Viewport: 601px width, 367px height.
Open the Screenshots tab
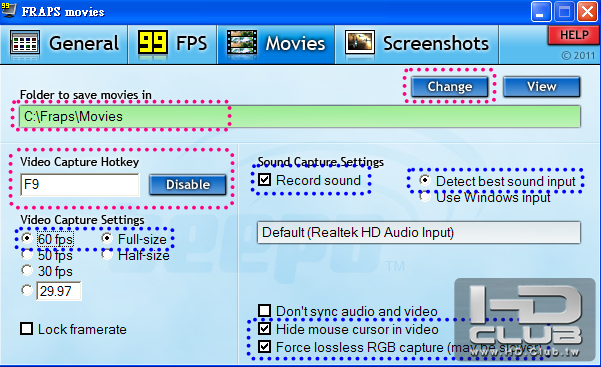[x=417, y=44]
